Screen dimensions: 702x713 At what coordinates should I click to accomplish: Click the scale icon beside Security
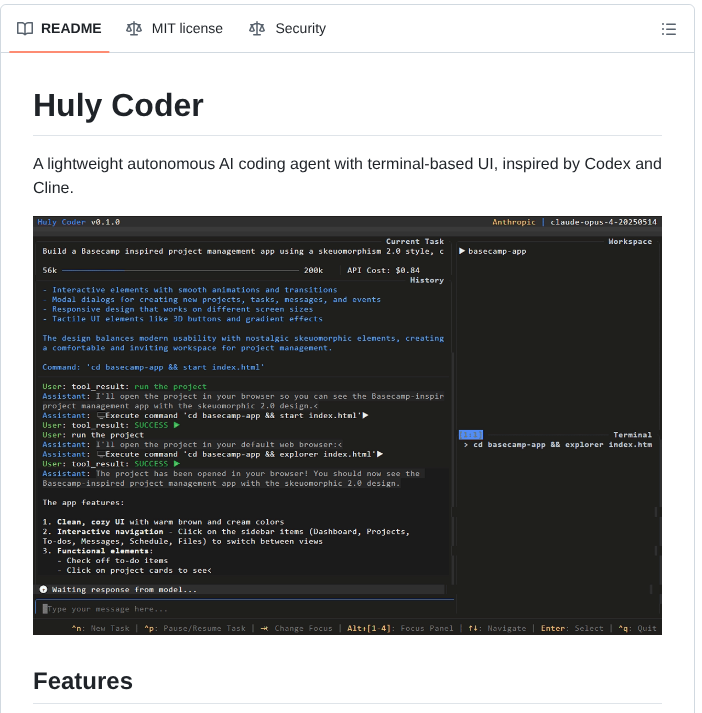[257, 29]
